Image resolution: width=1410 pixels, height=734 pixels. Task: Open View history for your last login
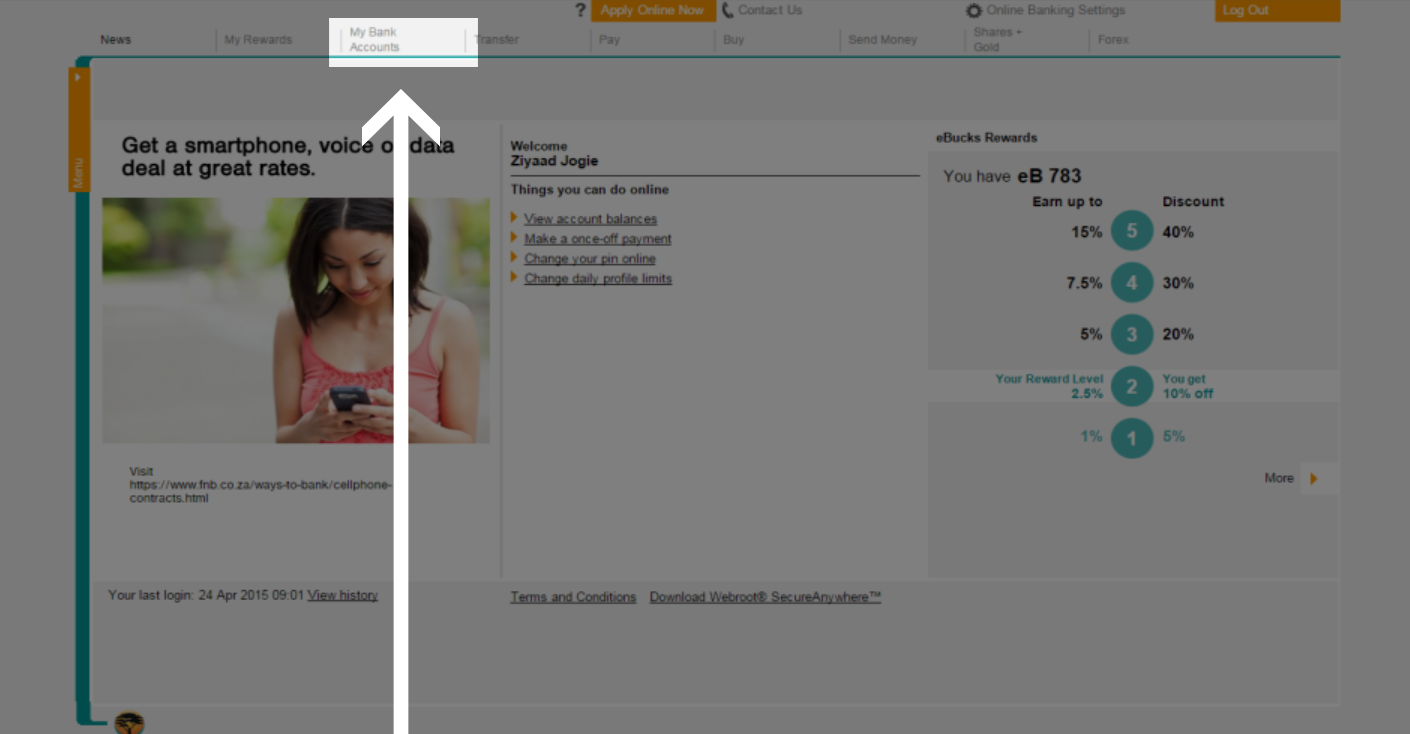342,594
